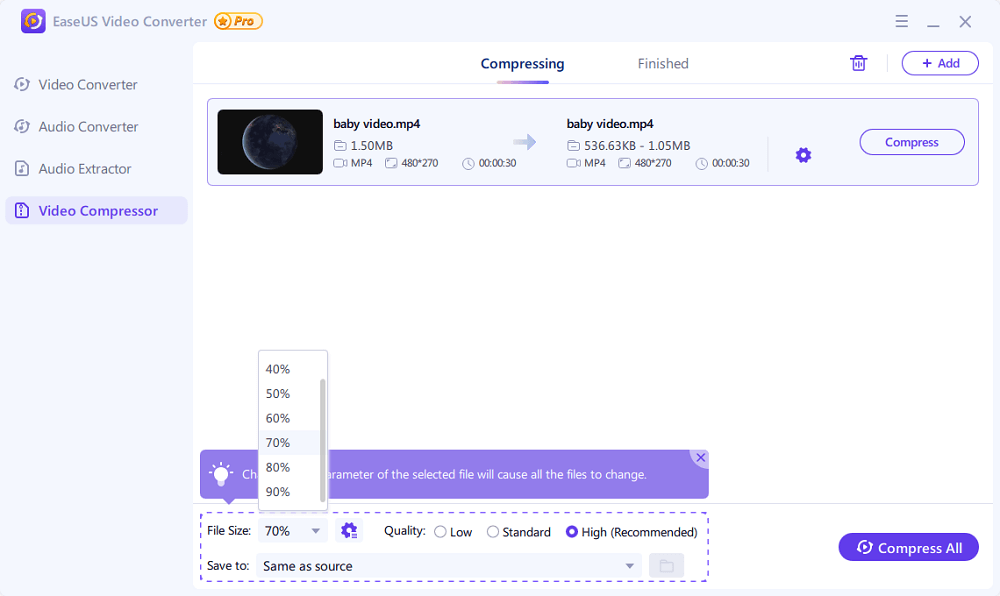The image size is (1000, 596).
Task: Expand the Save to location dropdown
Action: point(630,566)
